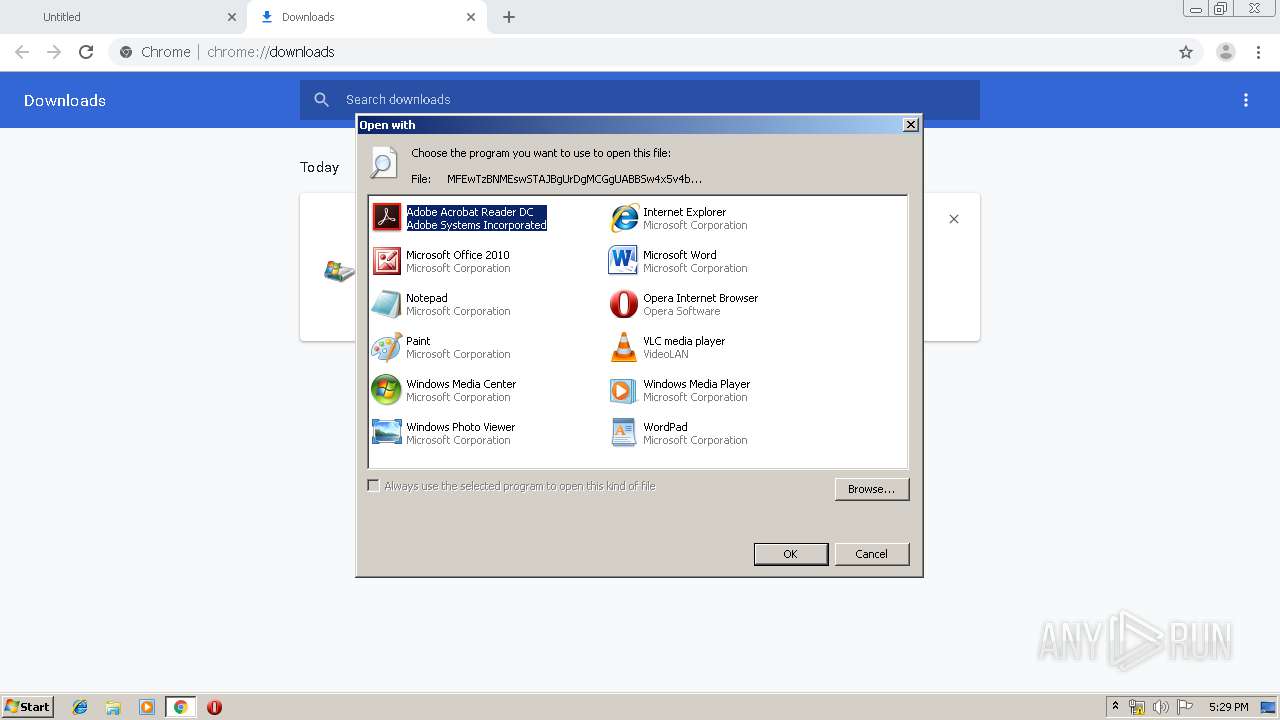Click Cancel in Open with dialog

(x=872, y=554)
